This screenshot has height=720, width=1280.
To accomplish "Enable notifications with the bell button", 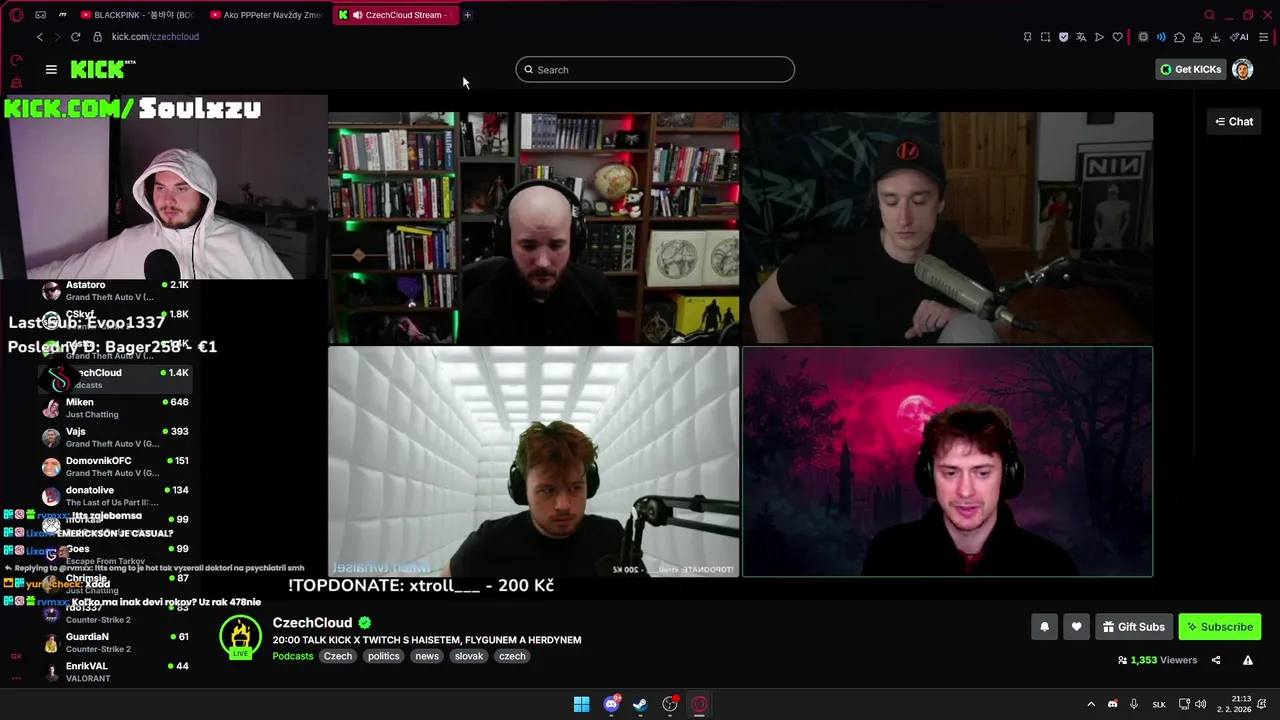I will (1044, 627).
